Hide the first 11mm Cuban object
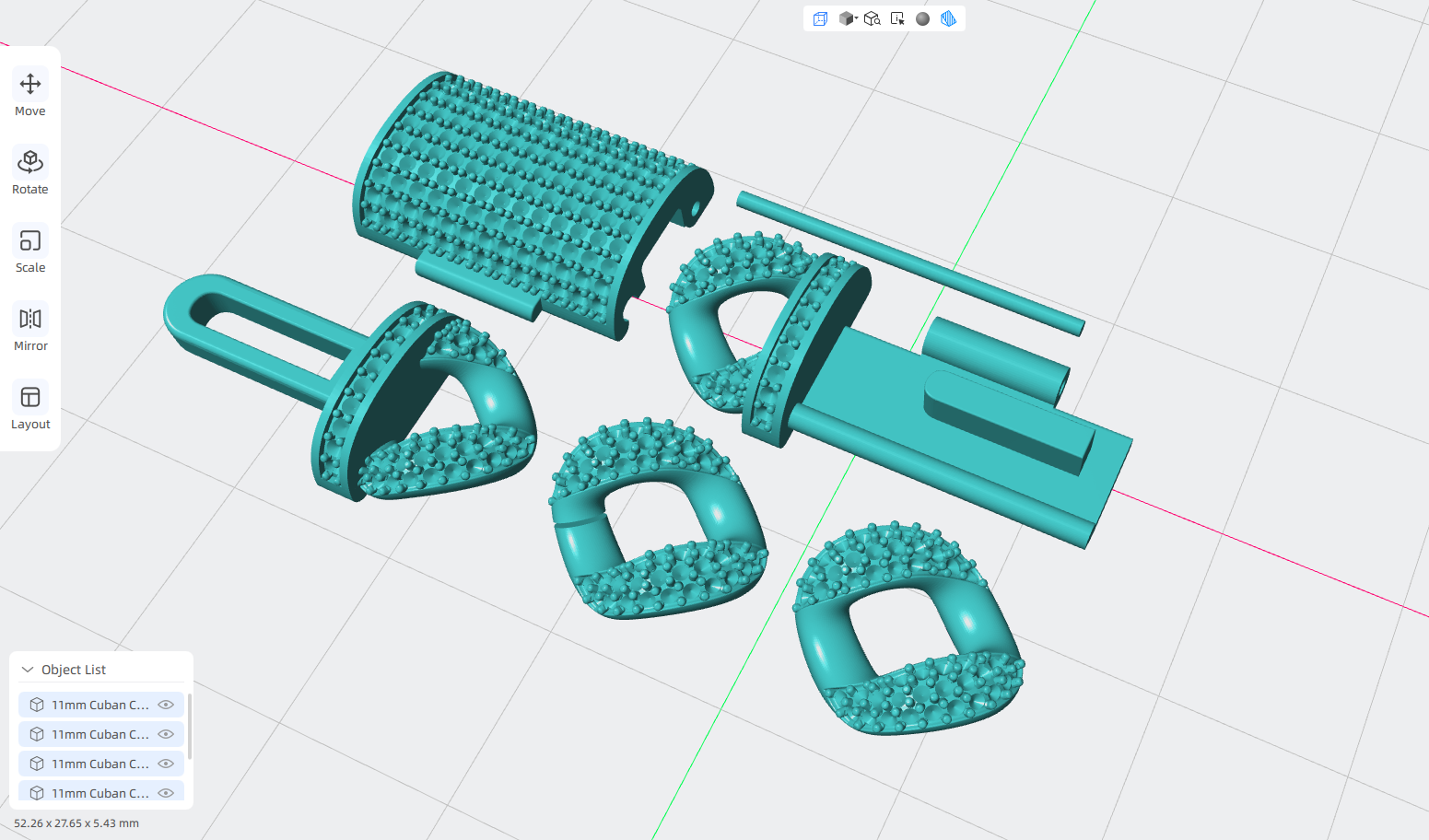Viewport: 1429px width, 840px height. 166,705
